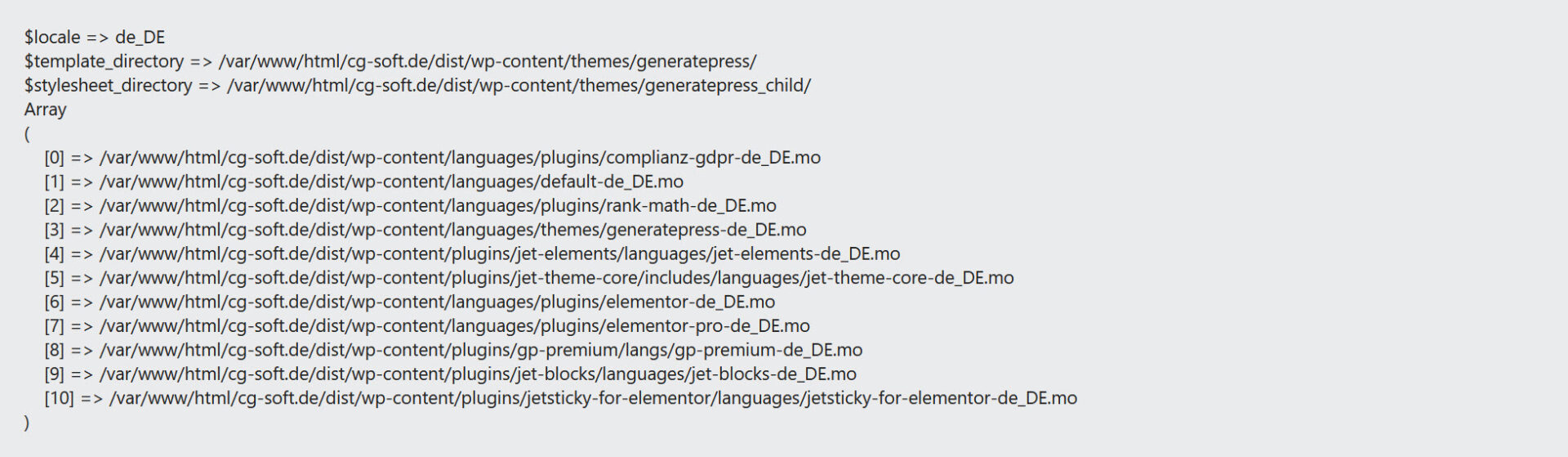
Task: Click the $stylesheet_directory generatepress_child path line
Action: pyautogui.click(x=417, y=86)
